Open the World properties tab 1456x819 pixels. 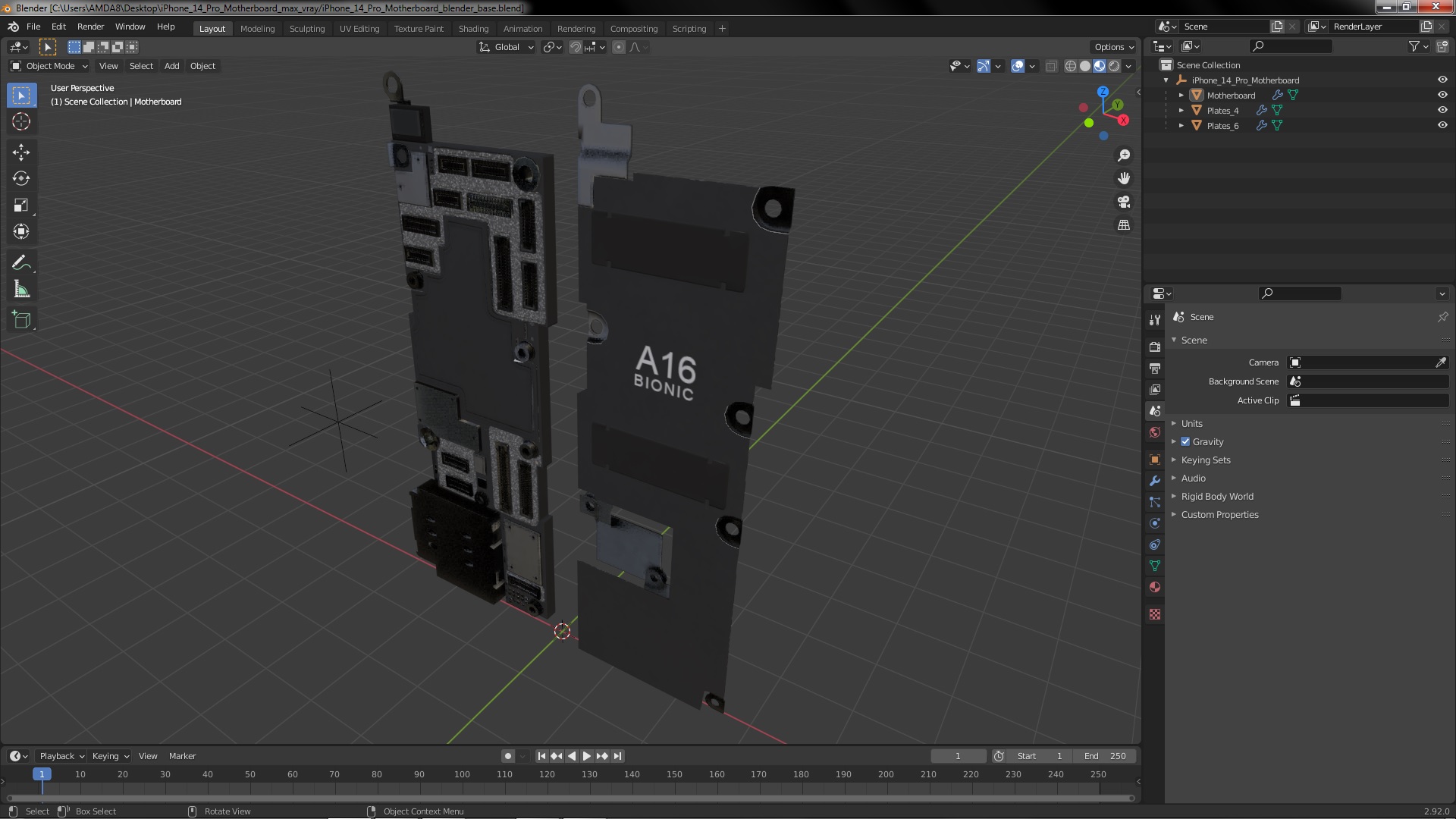pos(1155,432)
